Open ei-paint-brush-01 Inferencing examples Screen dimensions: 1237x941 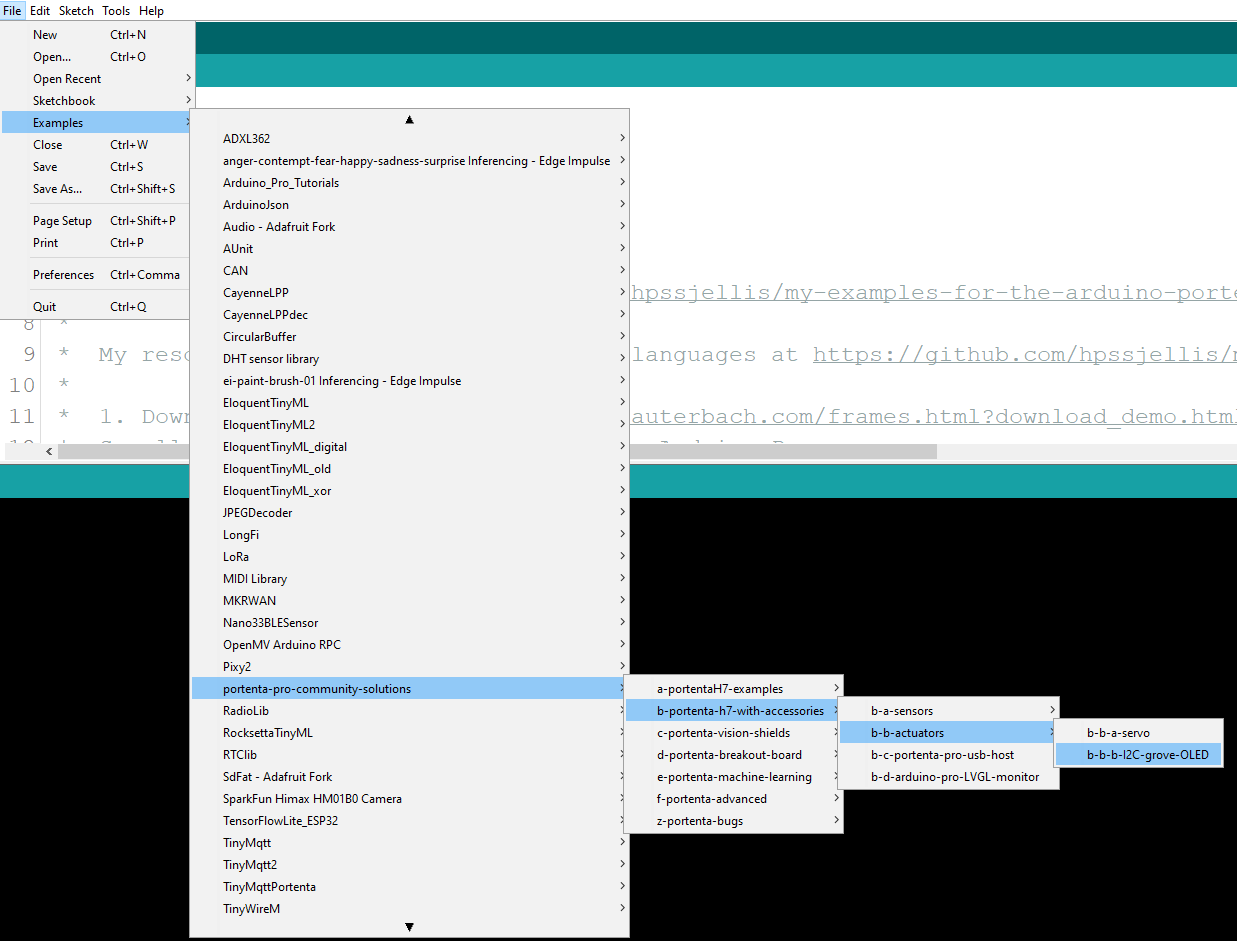[x=410, y=381]
